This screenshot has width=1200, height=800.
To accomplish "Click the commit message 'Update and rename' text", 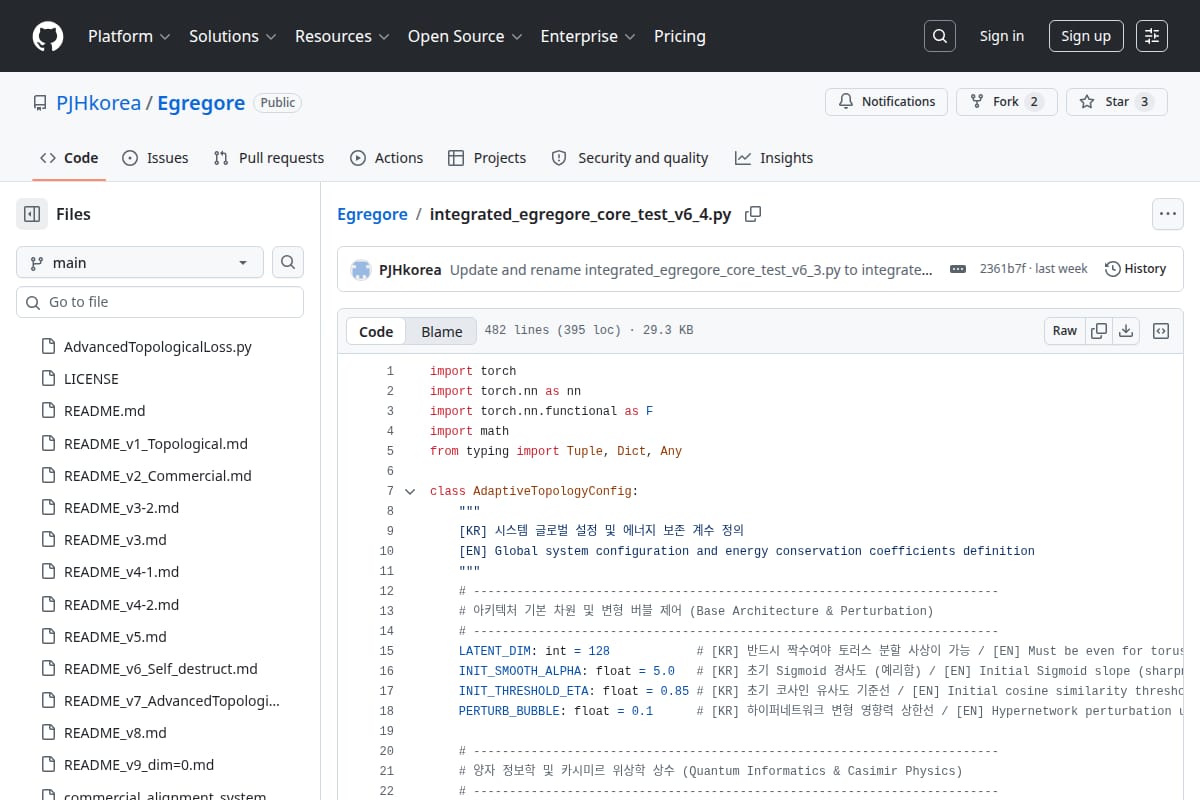I will click(x=691, y=269).
